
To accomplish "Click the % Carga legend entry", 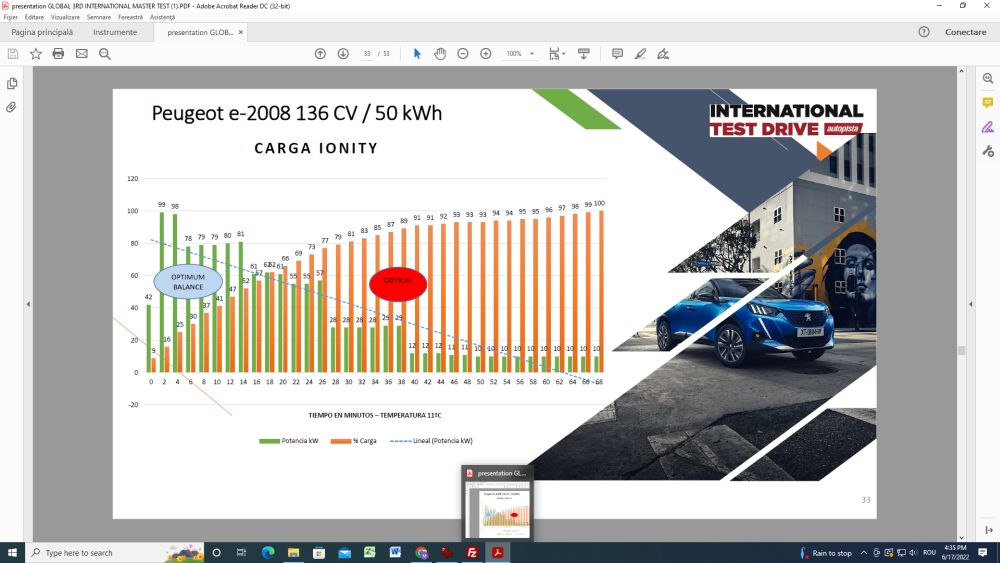I will (x=353, y=441).
